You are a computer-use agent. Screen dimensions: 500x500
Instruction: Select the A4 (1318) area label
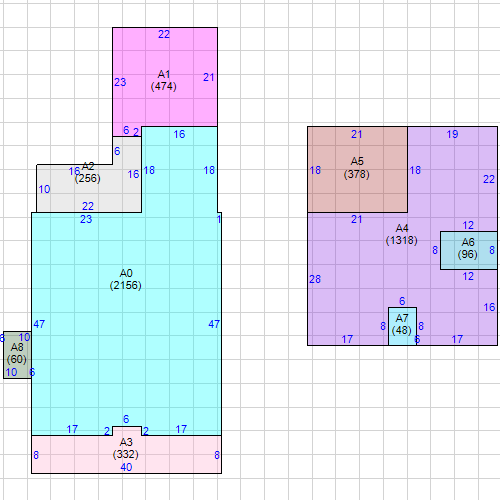(402, 234)
